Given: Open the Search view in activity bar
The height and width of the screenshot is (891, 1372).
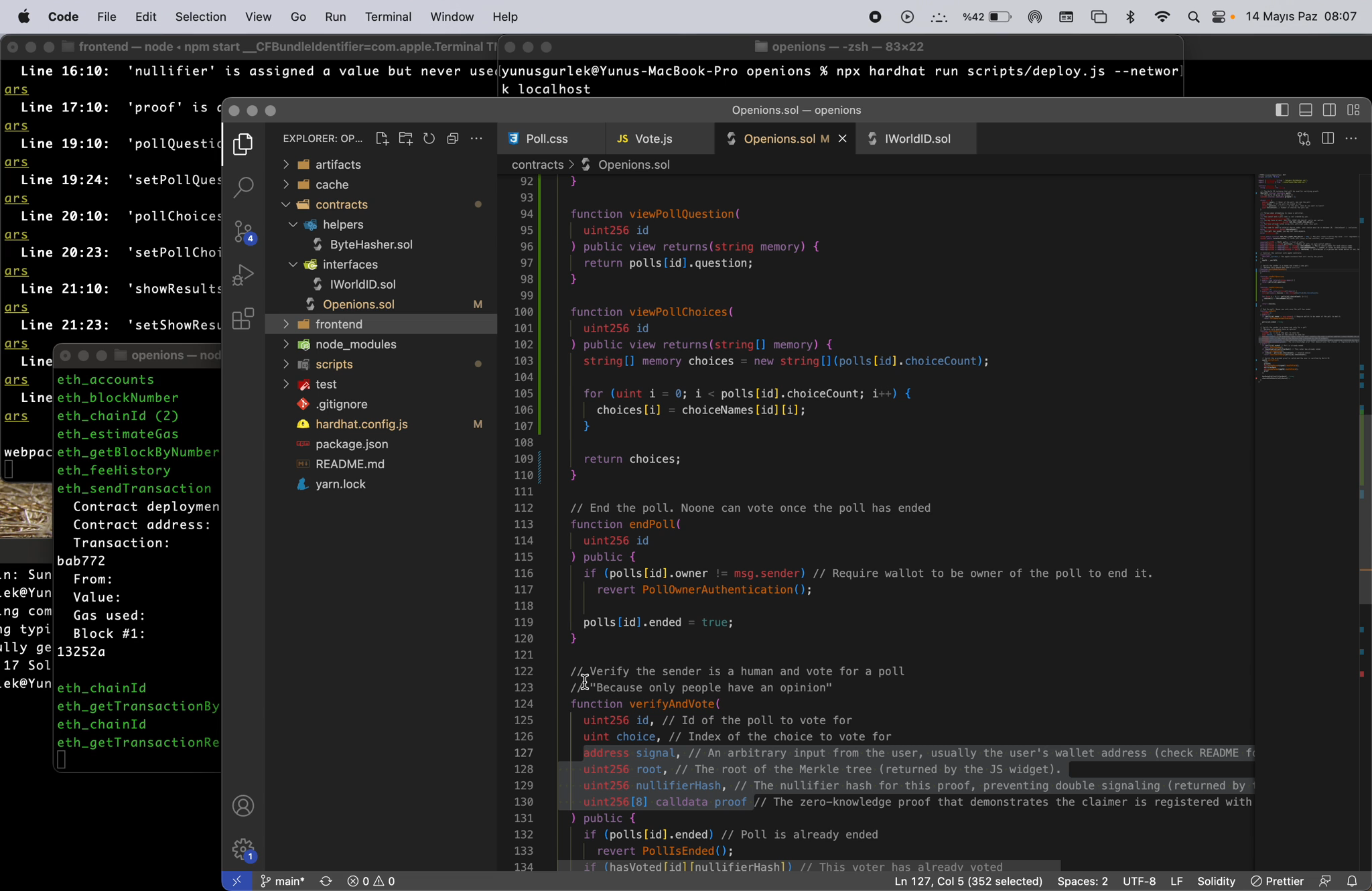Looking at the screenshot, I should (x=243, y=188).
